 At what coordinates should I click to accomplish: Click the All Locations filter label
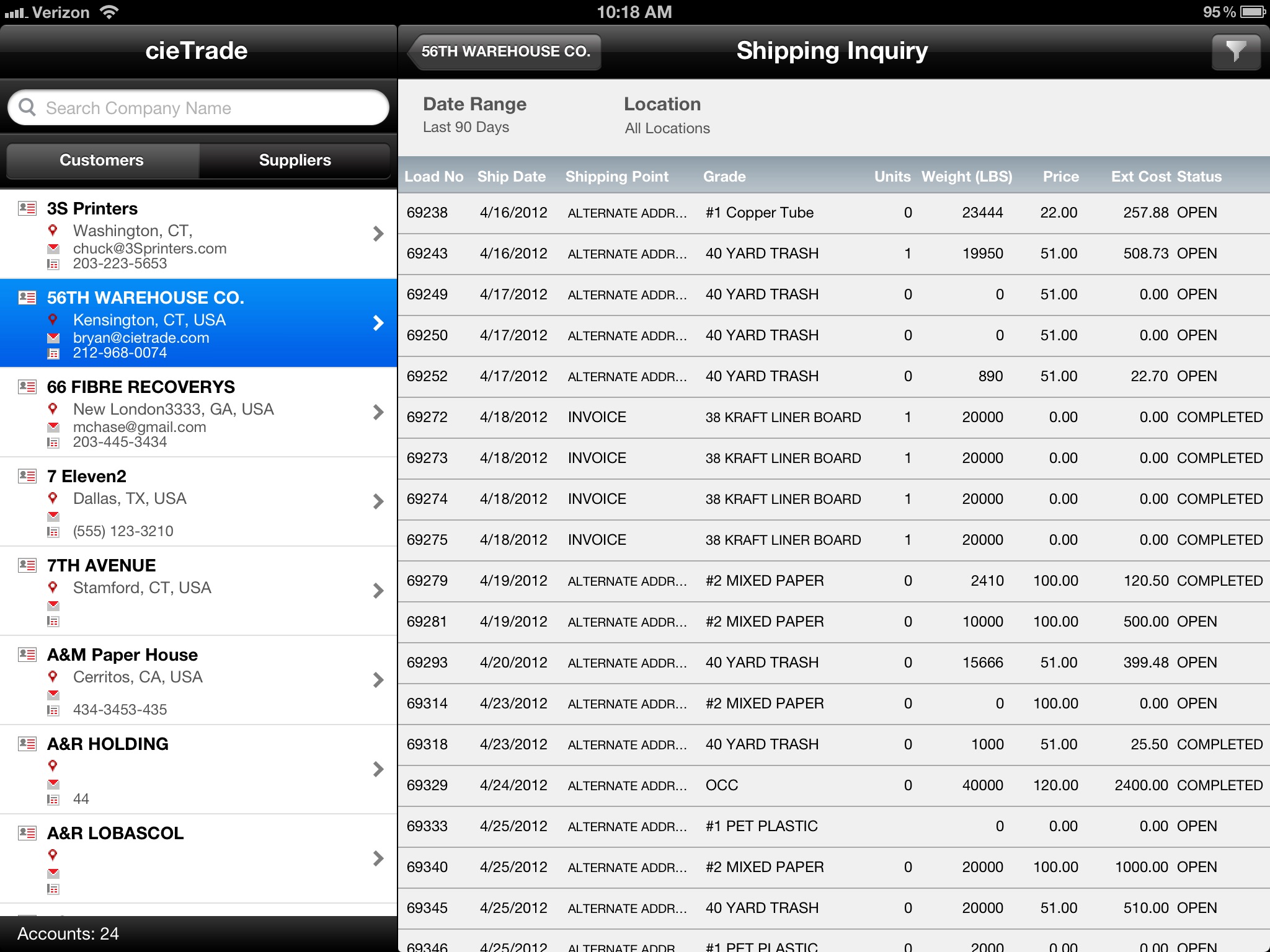click(667, 127)
